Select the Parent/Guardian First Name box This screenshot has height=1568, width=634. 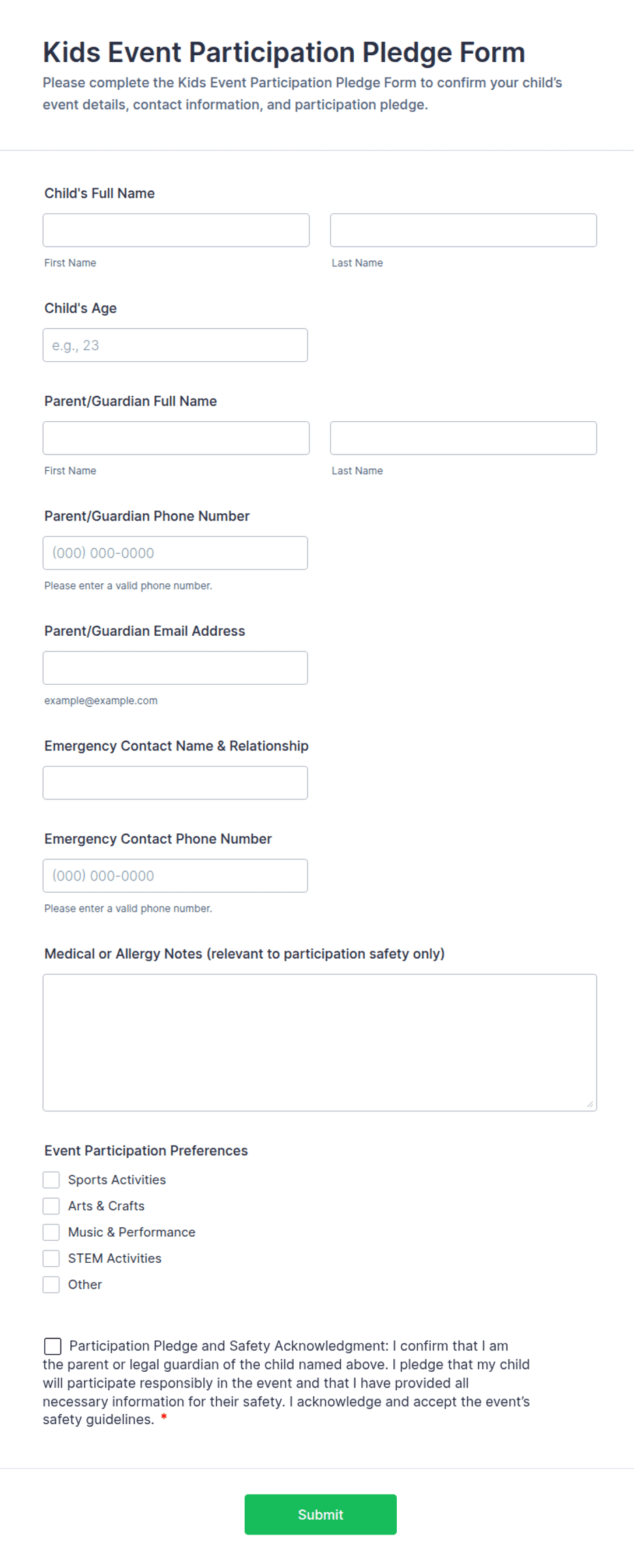[x=176, y=438]
